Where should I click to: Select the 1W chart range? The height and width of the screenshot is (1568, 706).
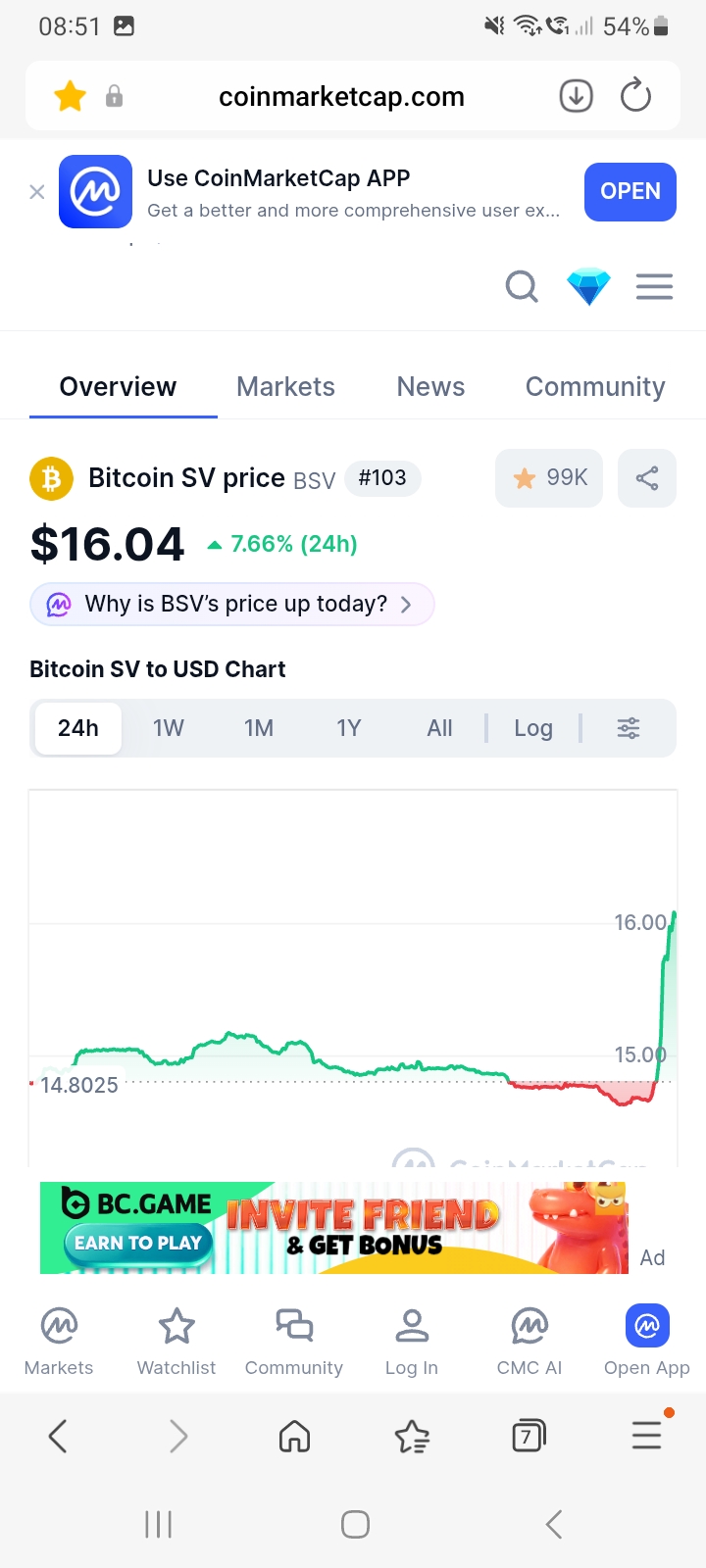(x=169, y=728)
